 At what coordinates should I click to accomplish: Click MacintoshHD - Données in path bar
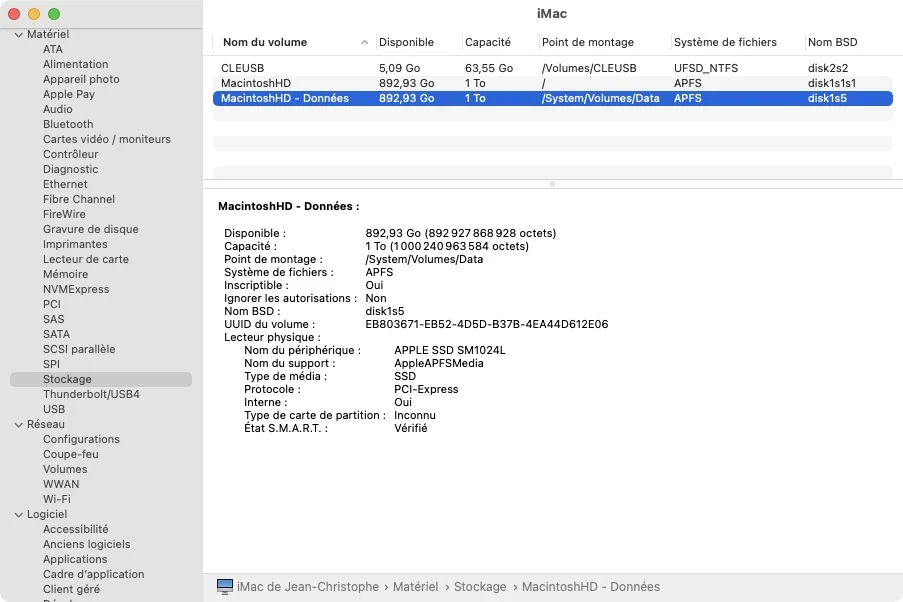591,586
